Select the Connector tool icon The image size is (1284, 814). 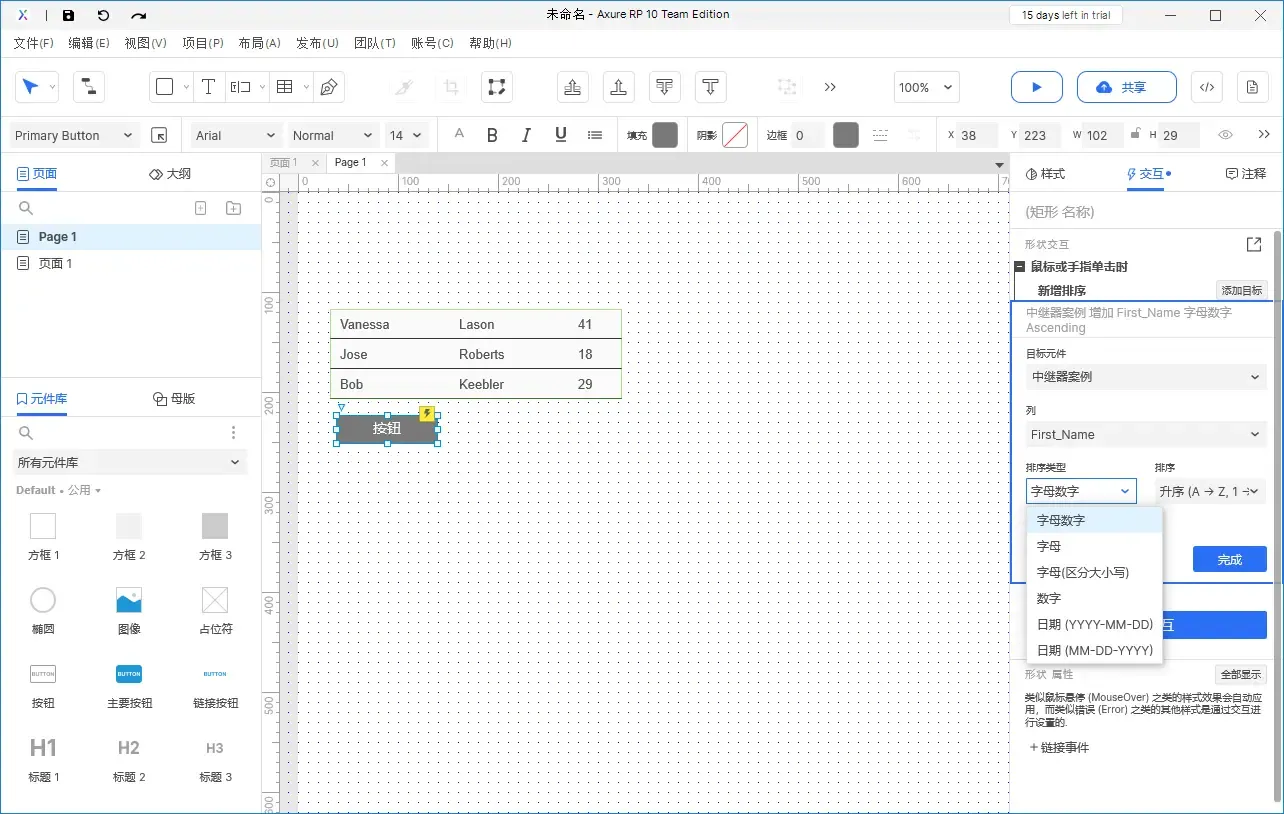tap(89, 87)
